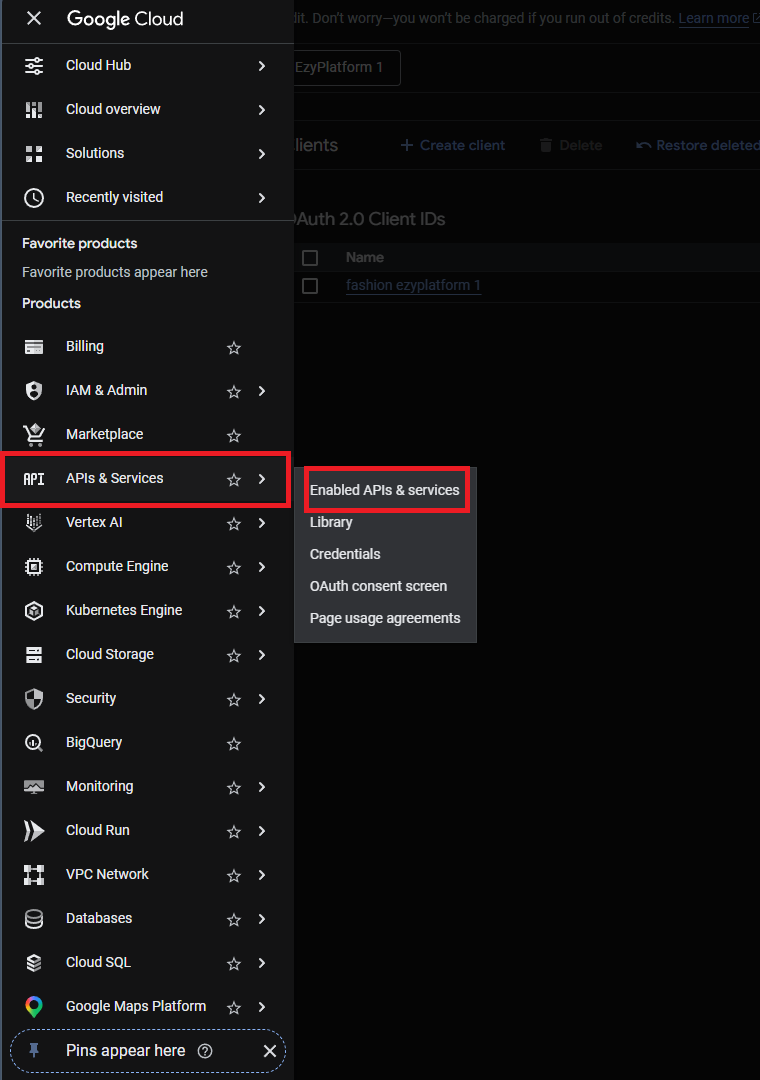Close the navigation menu with X
Viewport: 760px width, 1080px height.
(x=34, y=19)
